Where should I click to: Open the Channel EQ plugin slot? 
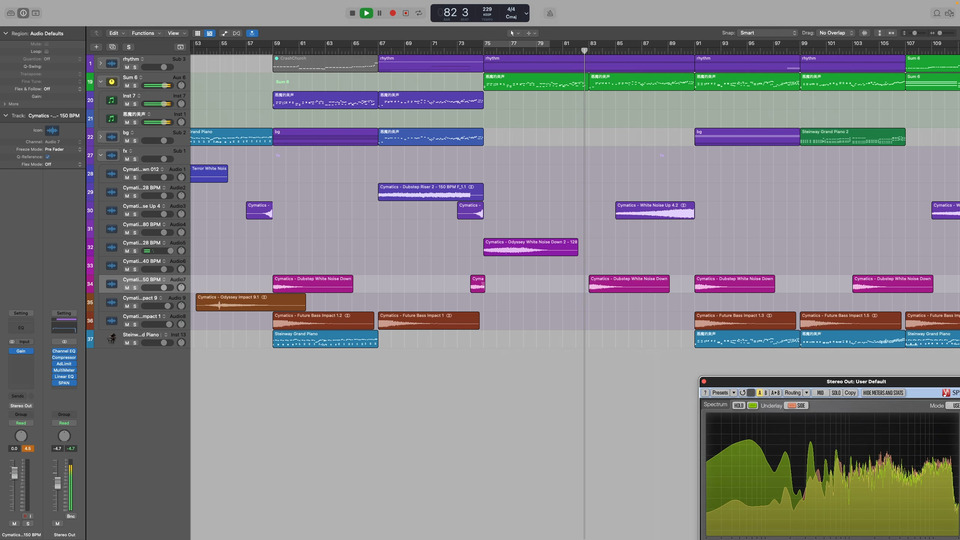tap(64, 351)
